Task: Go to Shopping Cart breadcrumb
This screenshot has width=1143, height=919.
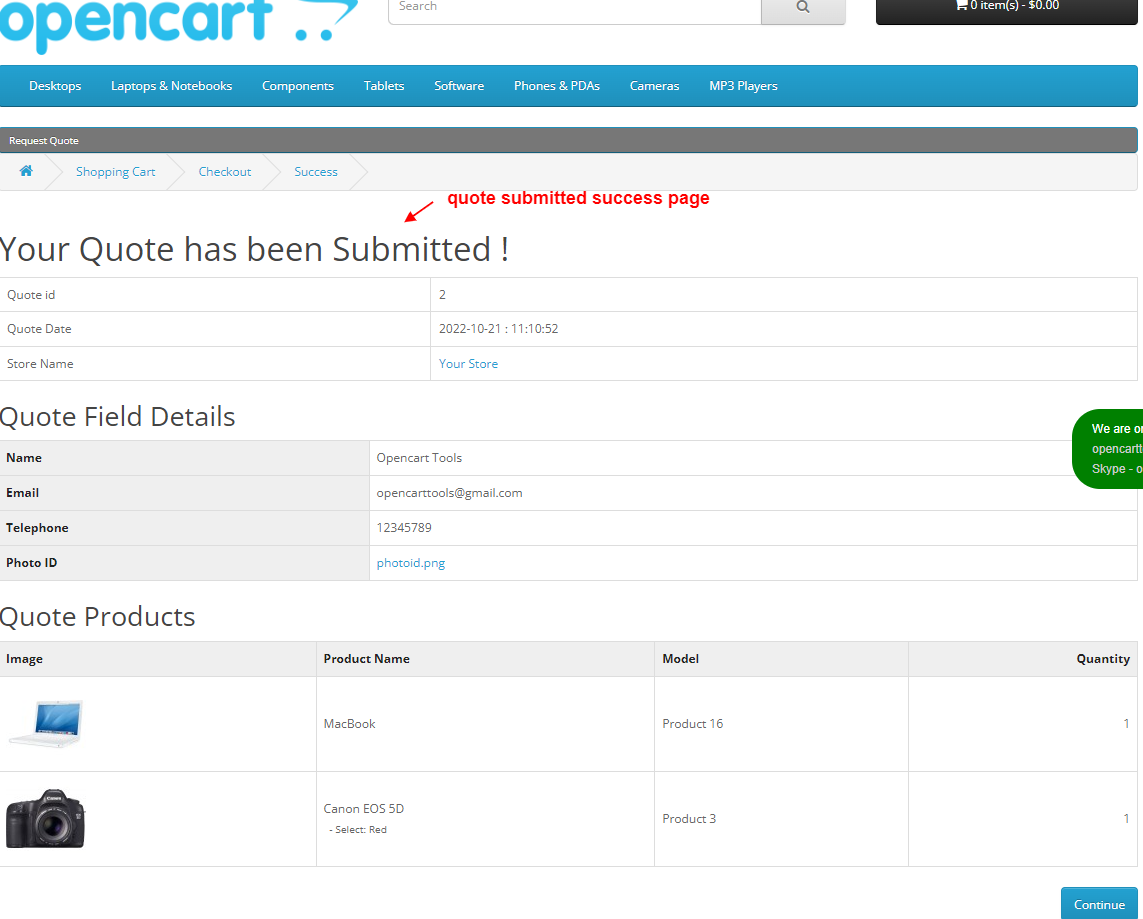Action: [x=115, y=172]
